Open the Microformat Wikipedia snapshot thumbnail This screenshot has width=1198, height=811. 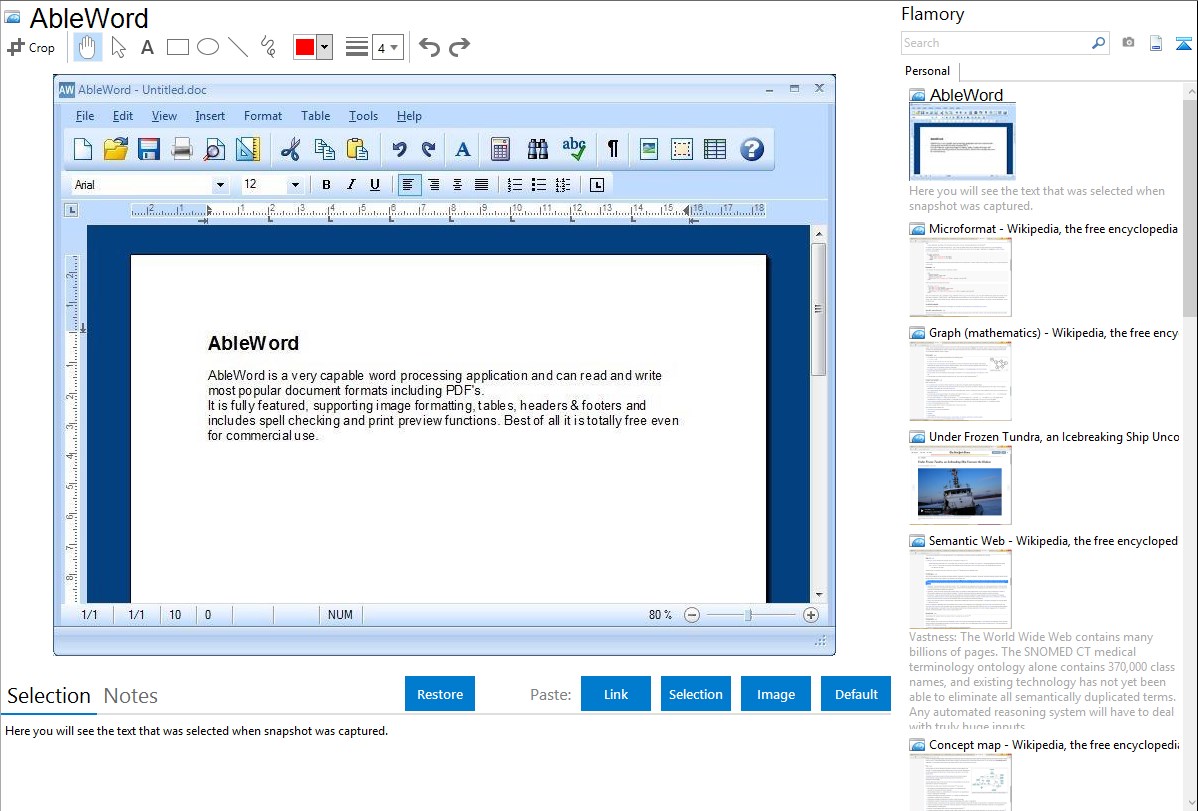click(960, 277)
